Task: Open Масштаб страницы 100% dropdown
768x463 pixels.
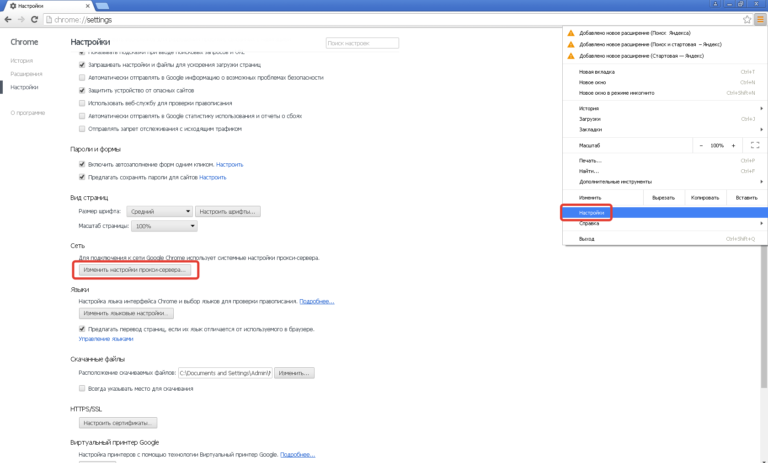Action: 164,226
